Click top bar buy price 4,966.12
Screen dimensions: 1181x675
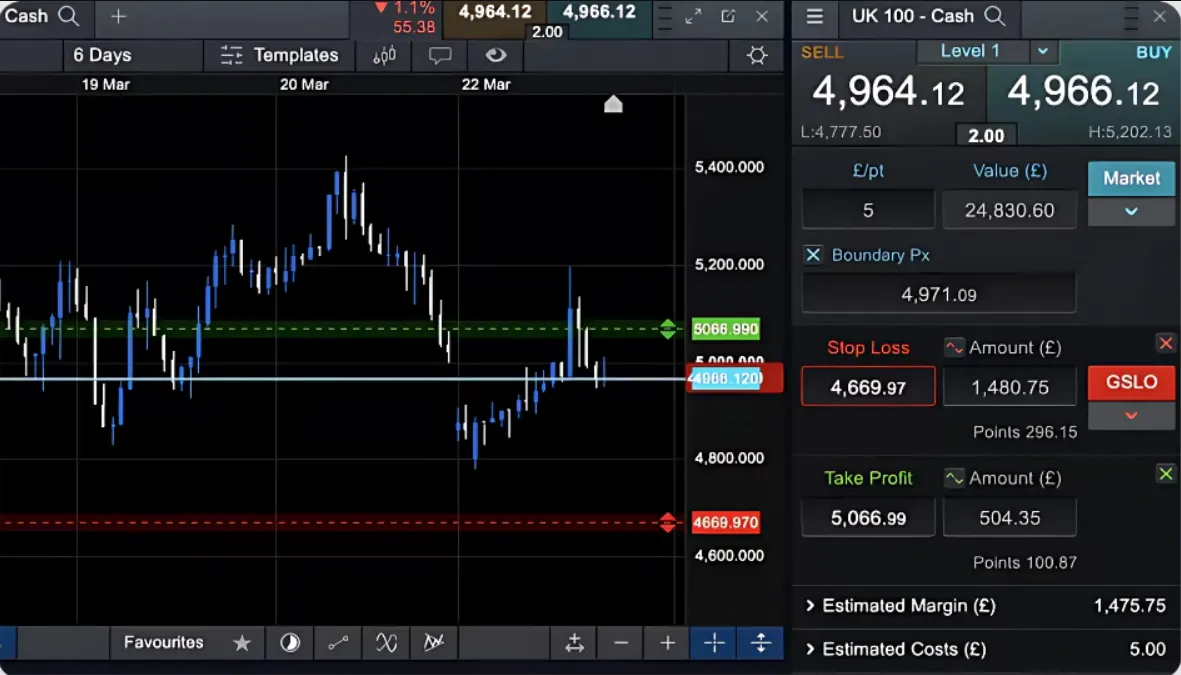tap(599, 12)
